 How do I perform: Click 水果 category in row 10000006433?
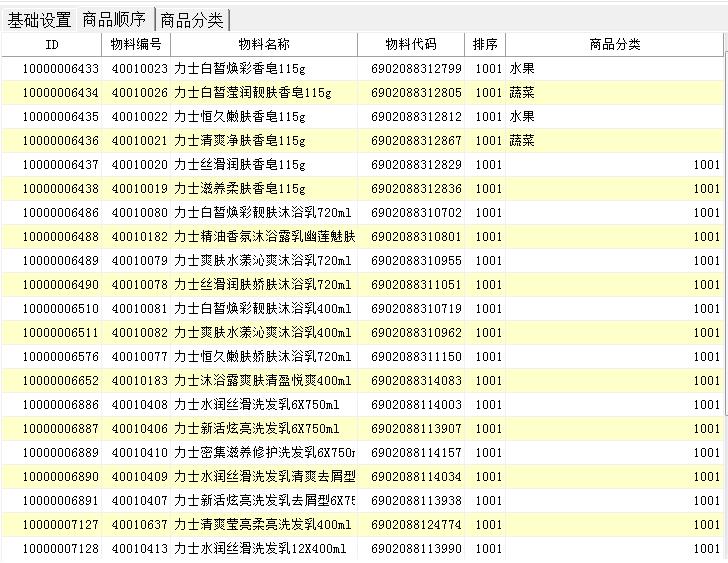point(522,69)
